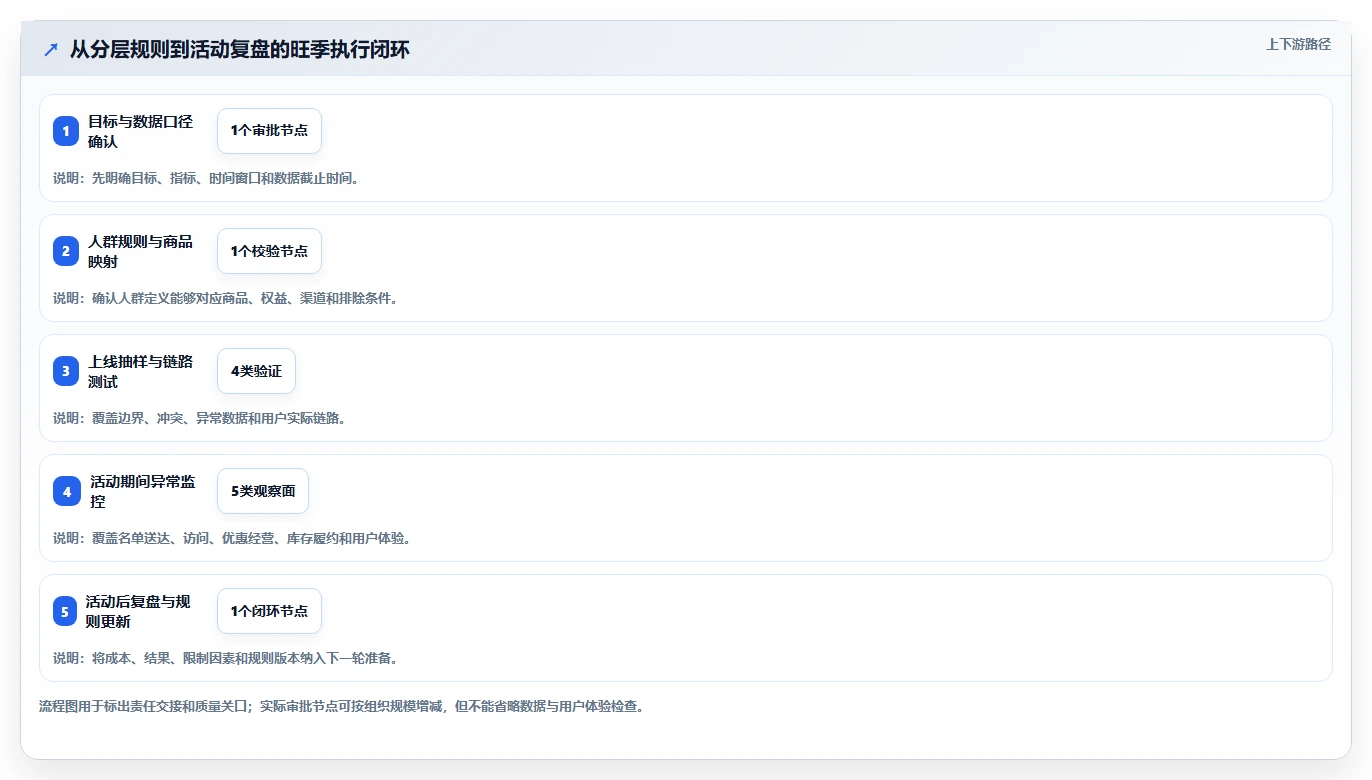Select the 4类验证 chip
1372x780 pixels.
pos(256,371)
